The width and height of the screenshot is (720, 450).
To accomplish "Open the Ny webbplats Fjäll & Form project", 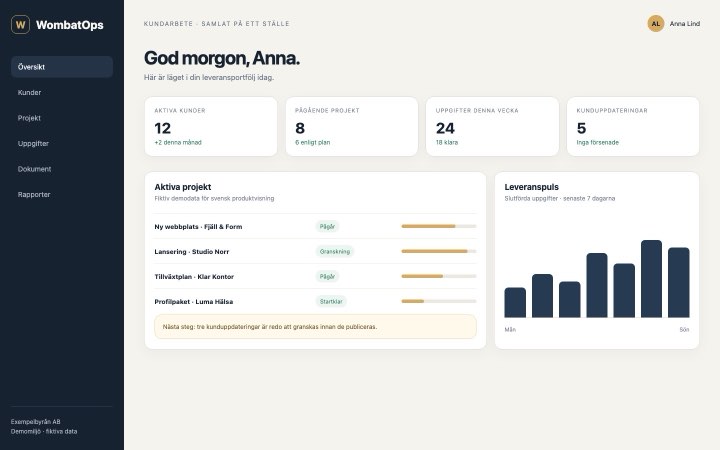I will point(198,226).
